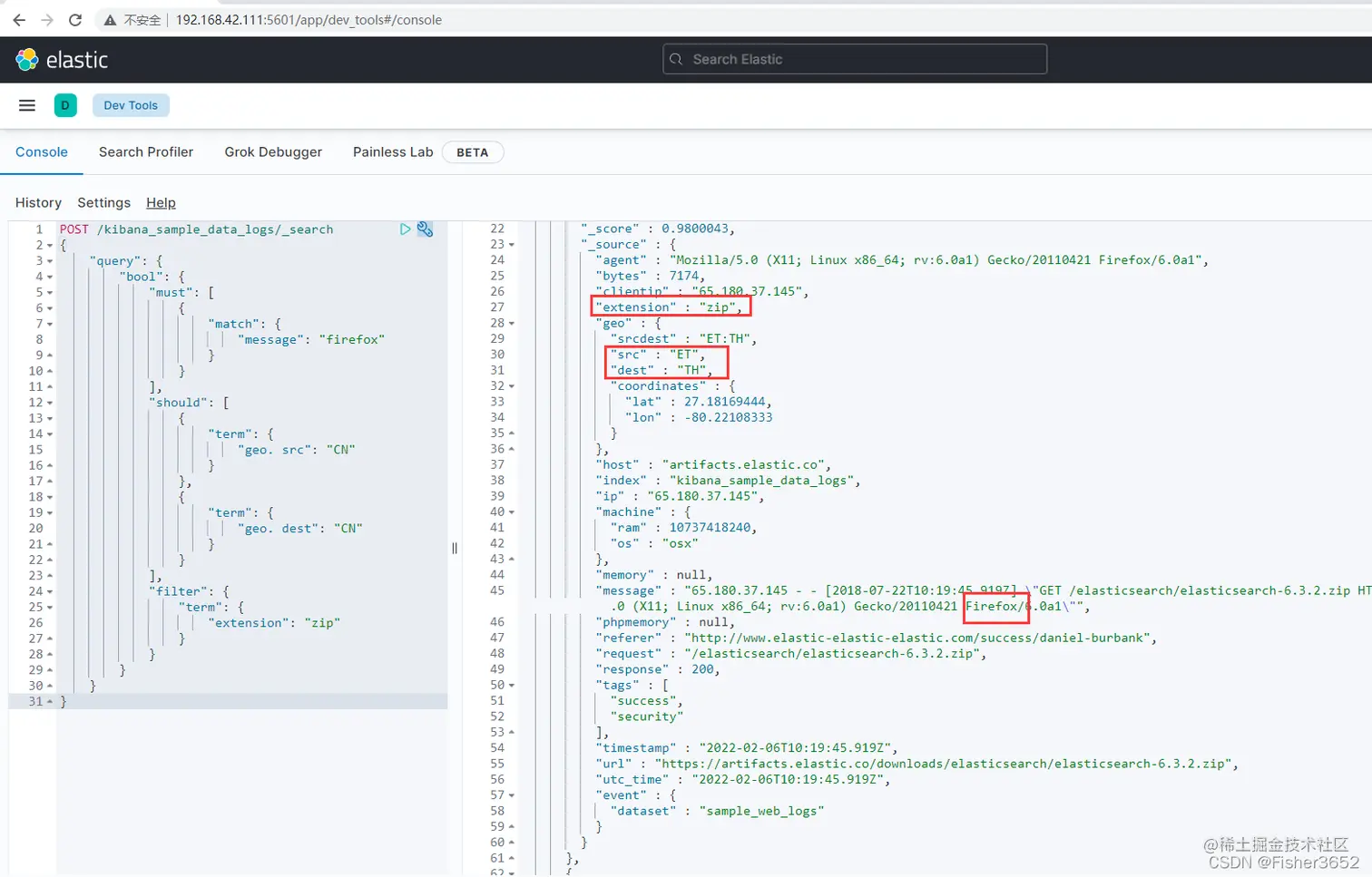This screenshot has height=877, width=1372.
Task: Click the "security" tag value
Action: pyautogui.click(x=647, y=716)
